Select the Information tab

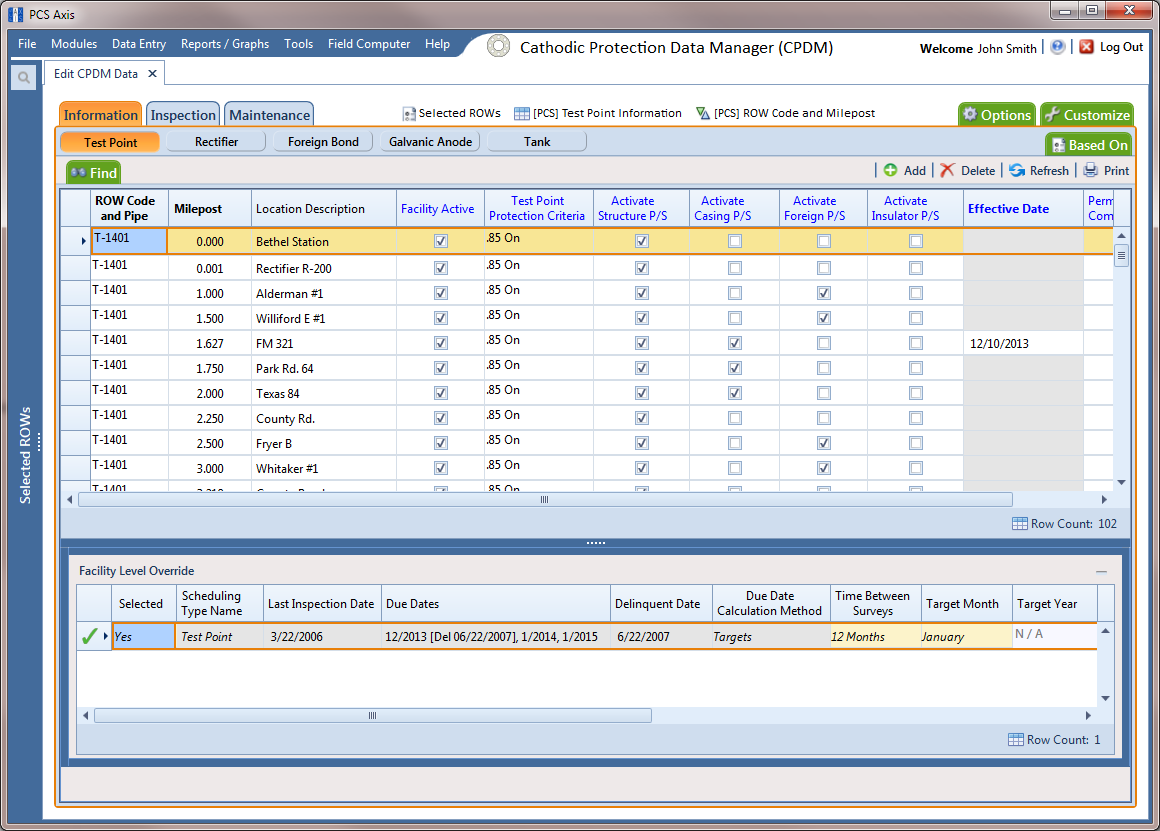tap(101, 115)
